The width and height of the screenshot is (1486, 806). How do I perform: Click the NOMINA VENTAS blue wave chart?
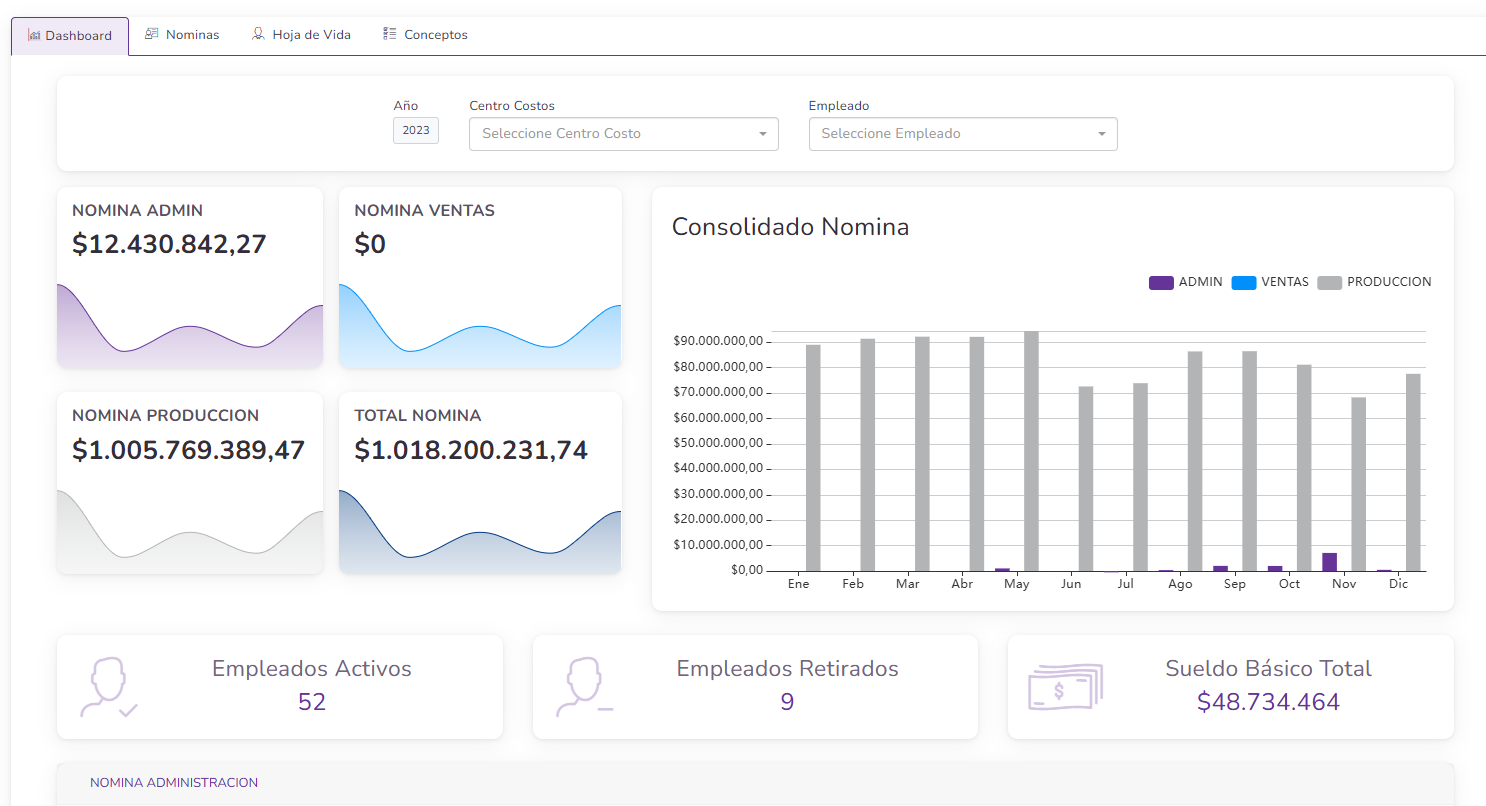click(x=480, y=326)
